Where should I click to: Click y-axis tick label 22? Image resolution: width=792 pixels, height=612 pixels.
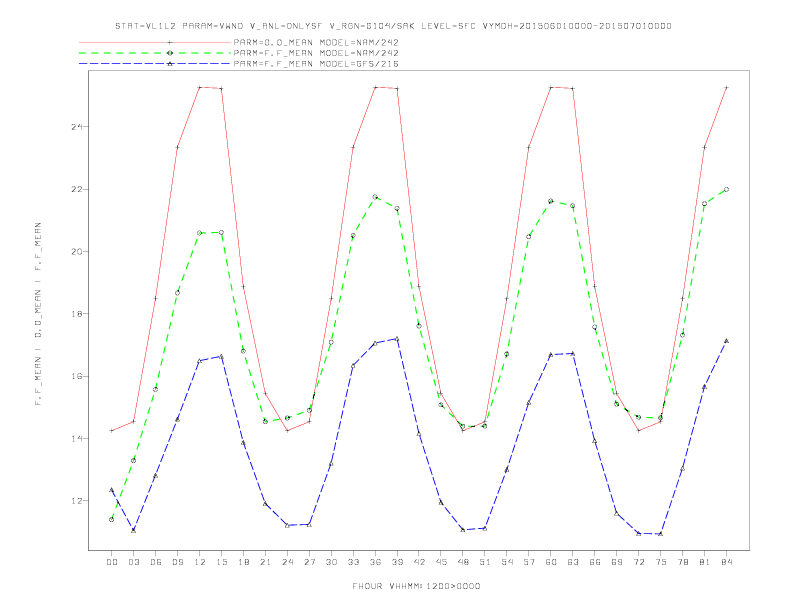click(x=77, y=189)
